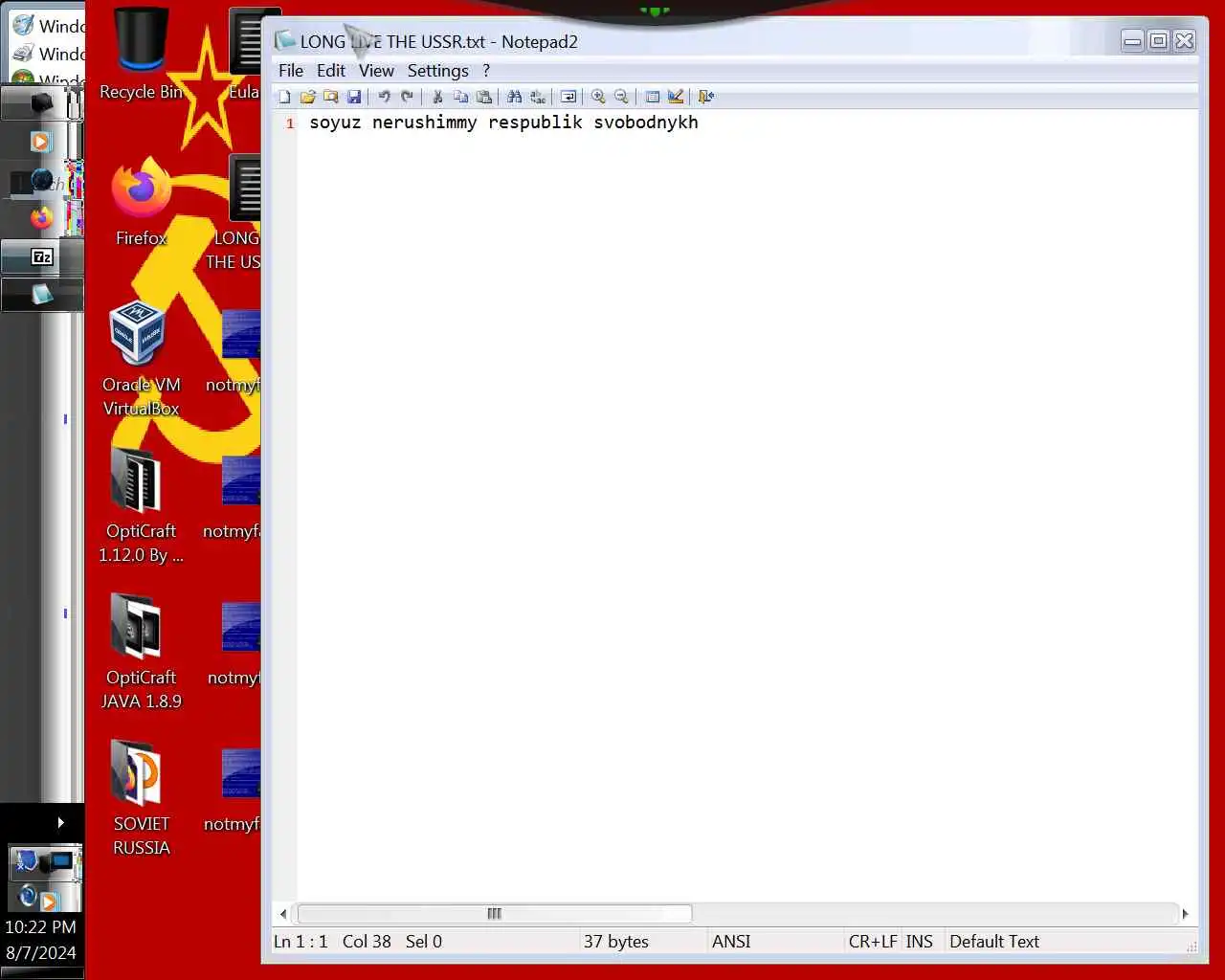The image size is (1225, 980).
Task: Click the Firefox icon in the taskbar
Action: click(x=40, y=218)
